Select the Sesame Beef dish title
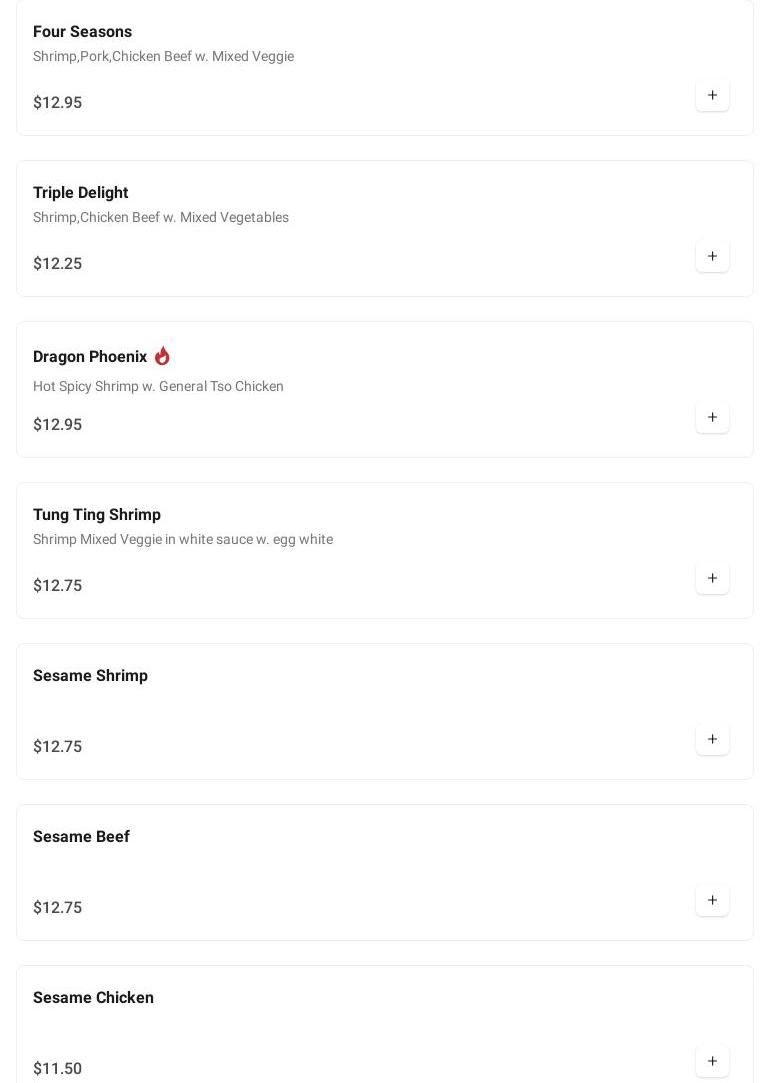Viewport: 770px width, 1083px height. (x=81, y=837)
